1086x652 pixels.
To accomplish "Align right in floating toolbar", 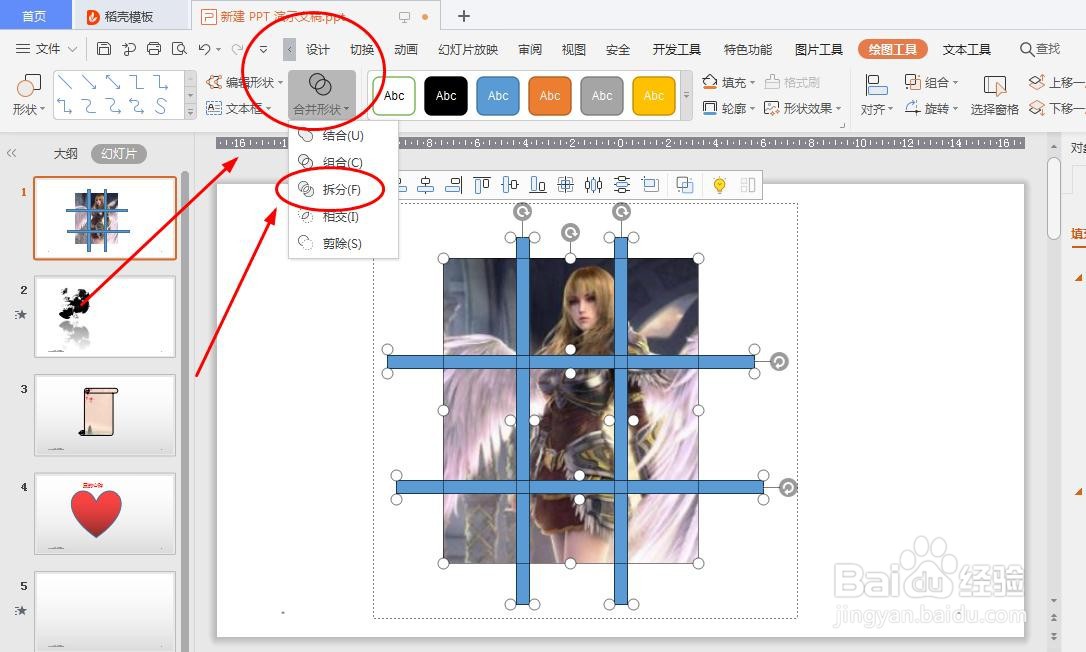I will pyautogui.click(x=454, y=185).
